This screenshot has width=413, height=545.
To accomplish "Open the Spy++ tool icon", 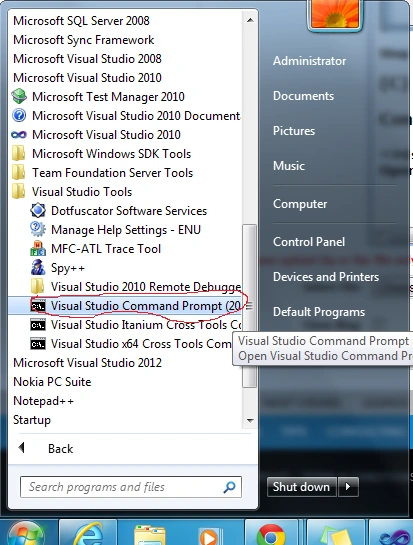I will click(x=38, y=267).
